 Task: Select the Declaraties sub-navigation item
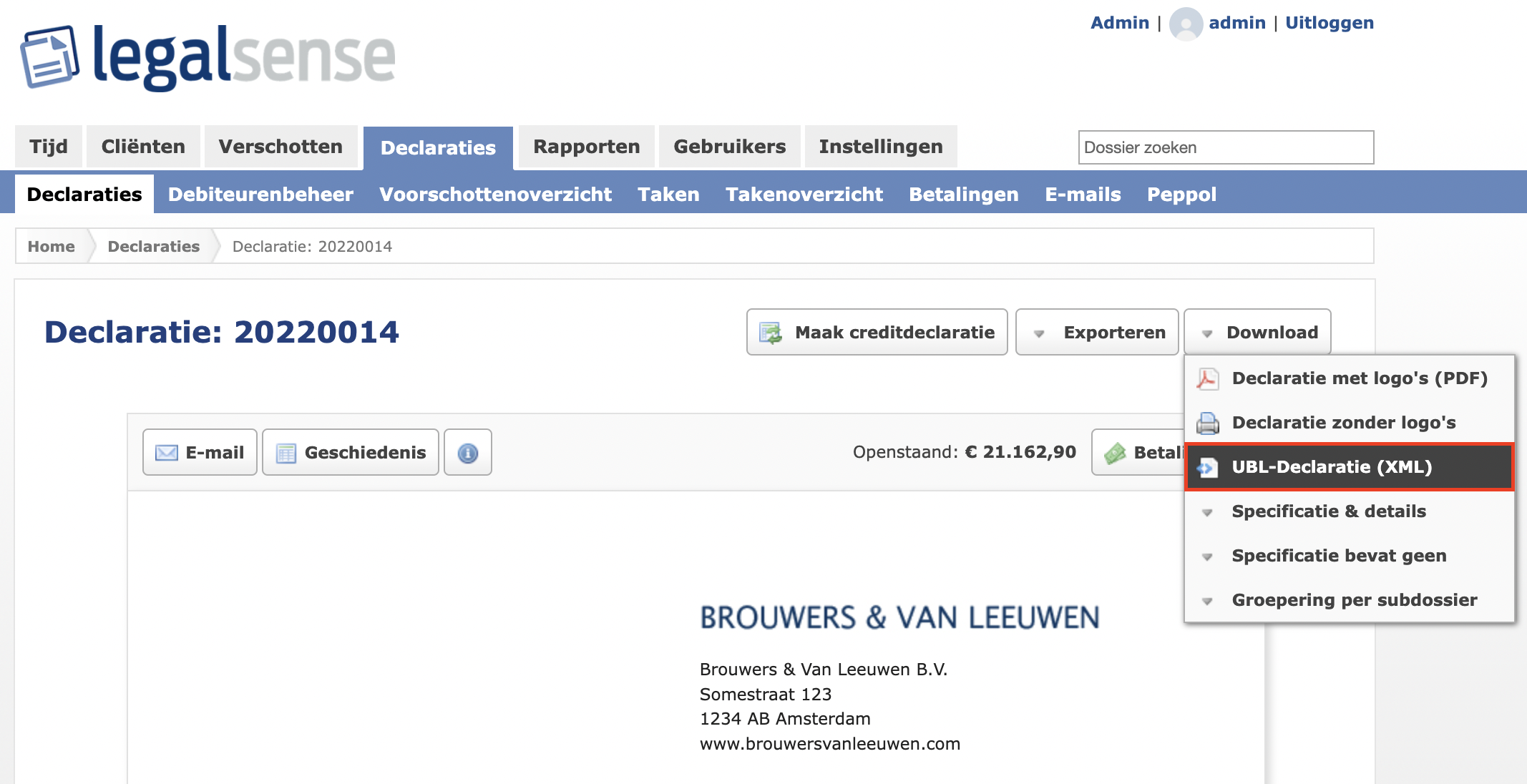[84, 195]
